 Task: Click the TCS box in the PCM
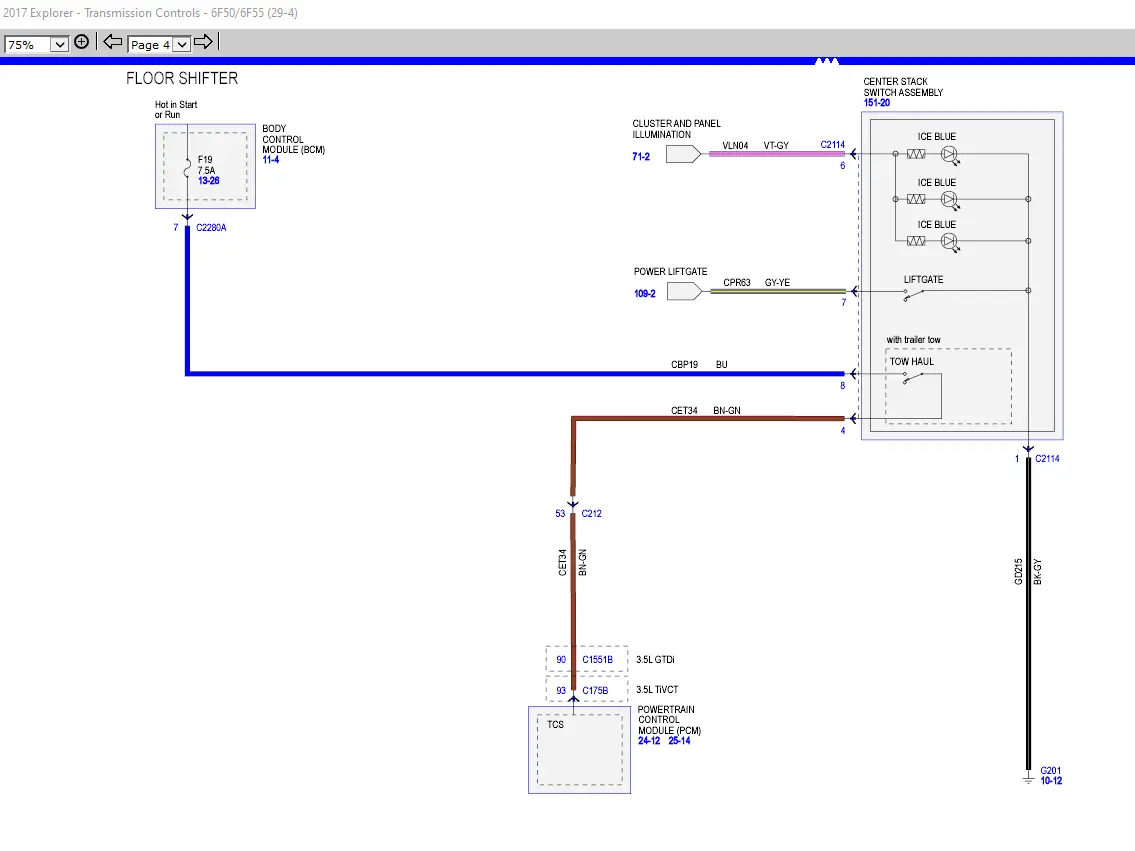coord(579,750)
